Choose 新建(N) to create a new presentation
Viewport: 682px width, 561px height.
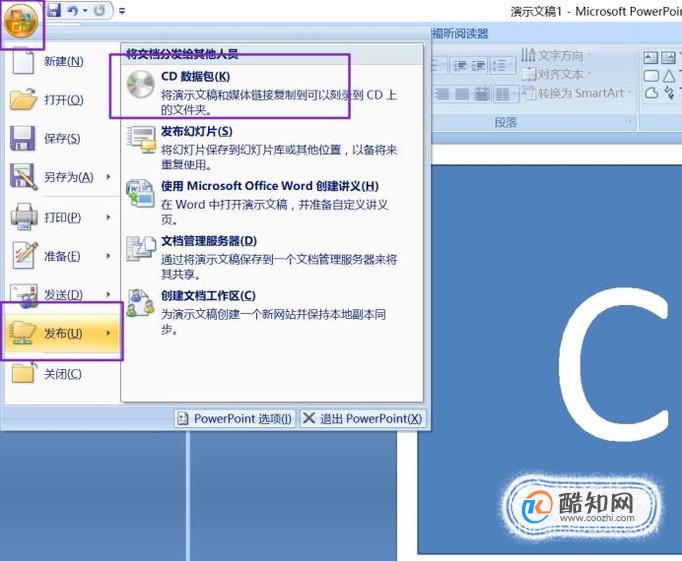pyautogui.click(x=61, y=61)
